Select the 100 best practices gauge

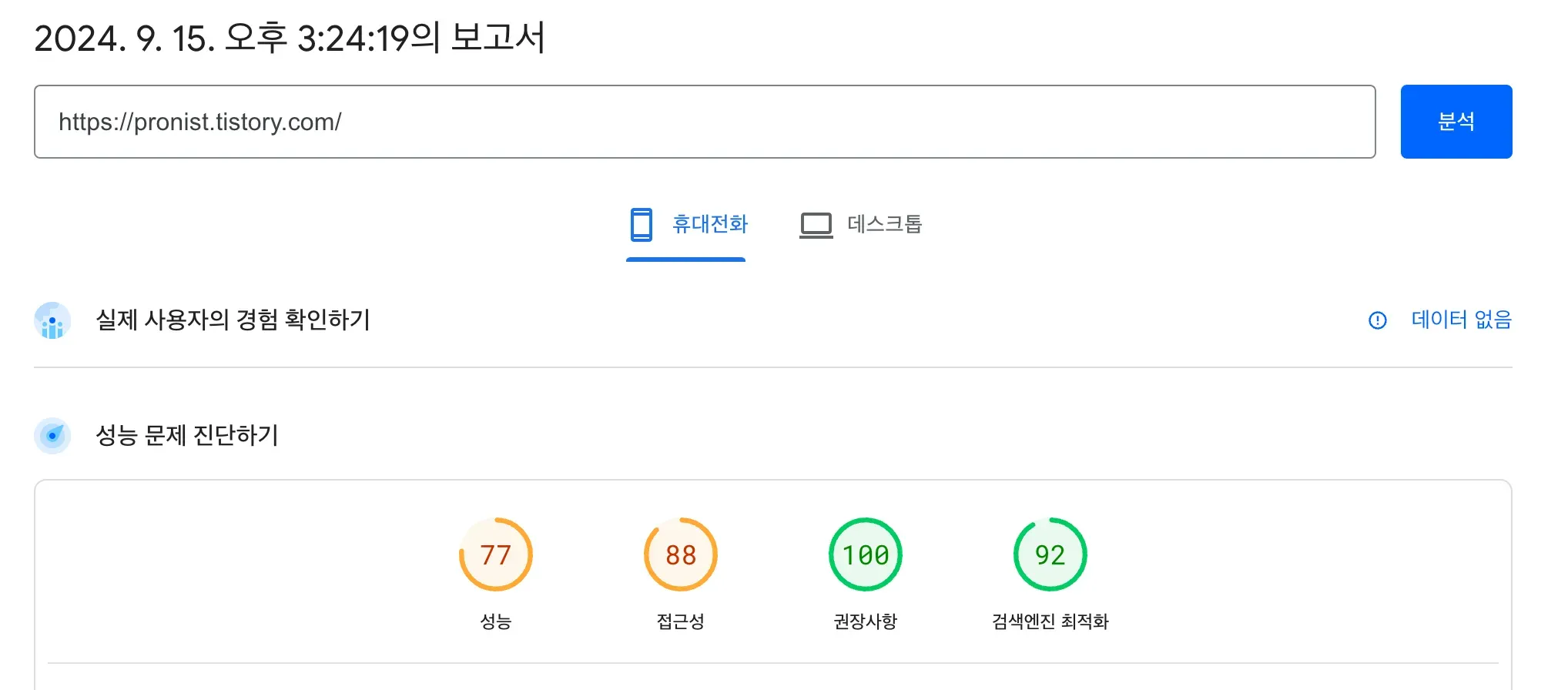point(866,554)
